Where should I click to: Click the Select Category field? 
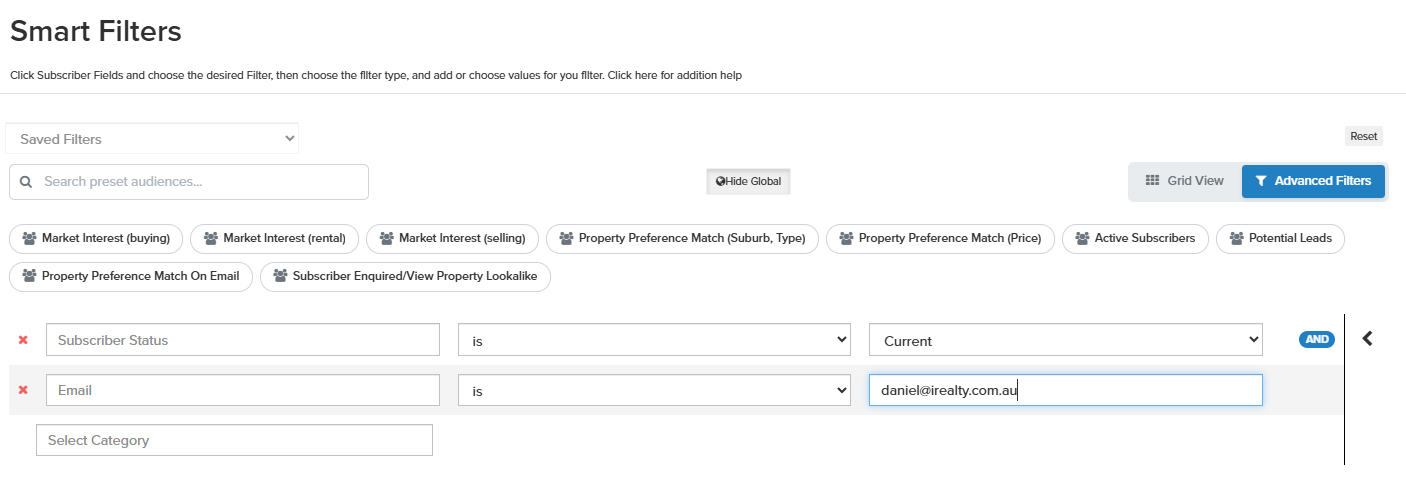coord(234,440)
